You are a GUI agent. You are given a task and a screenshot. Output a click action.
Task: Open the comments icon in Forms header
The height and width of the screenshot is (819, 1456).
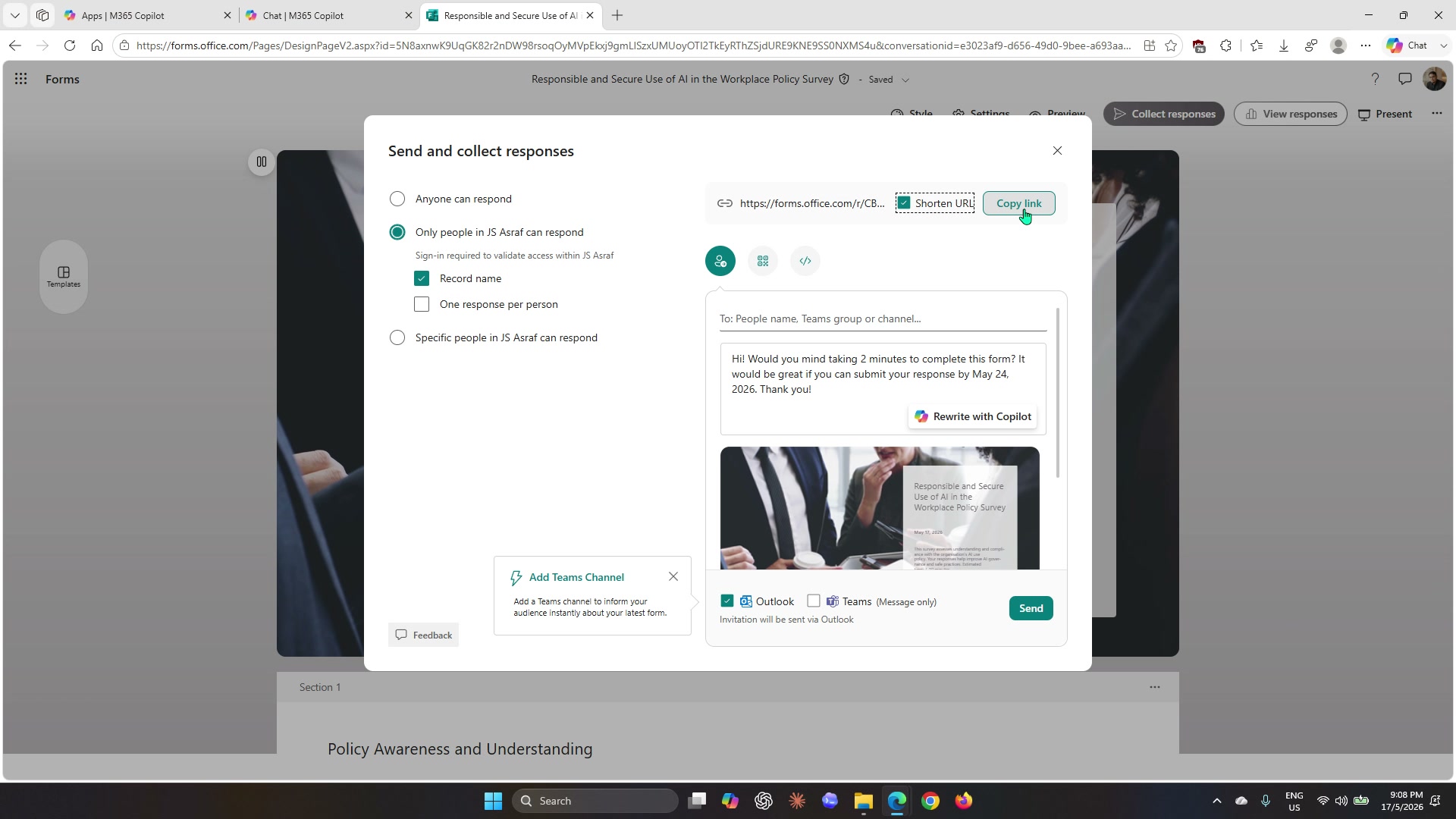pos(1404,79)
